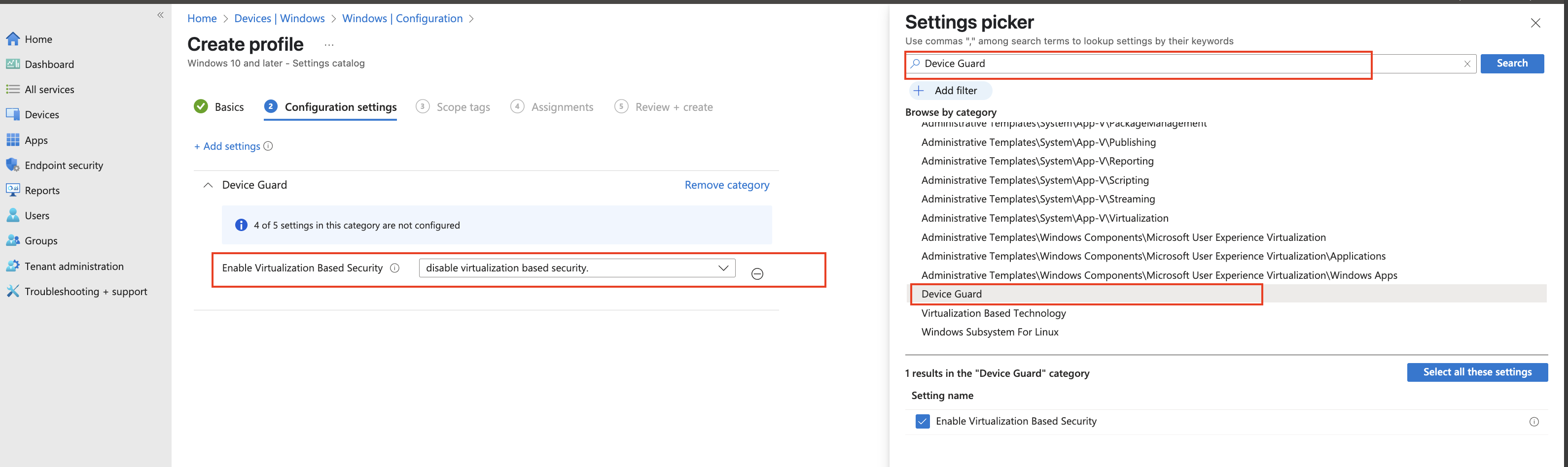Go to the Scope tags step
Viewport: 1568px width, 467px height.
tap(463, 107)
